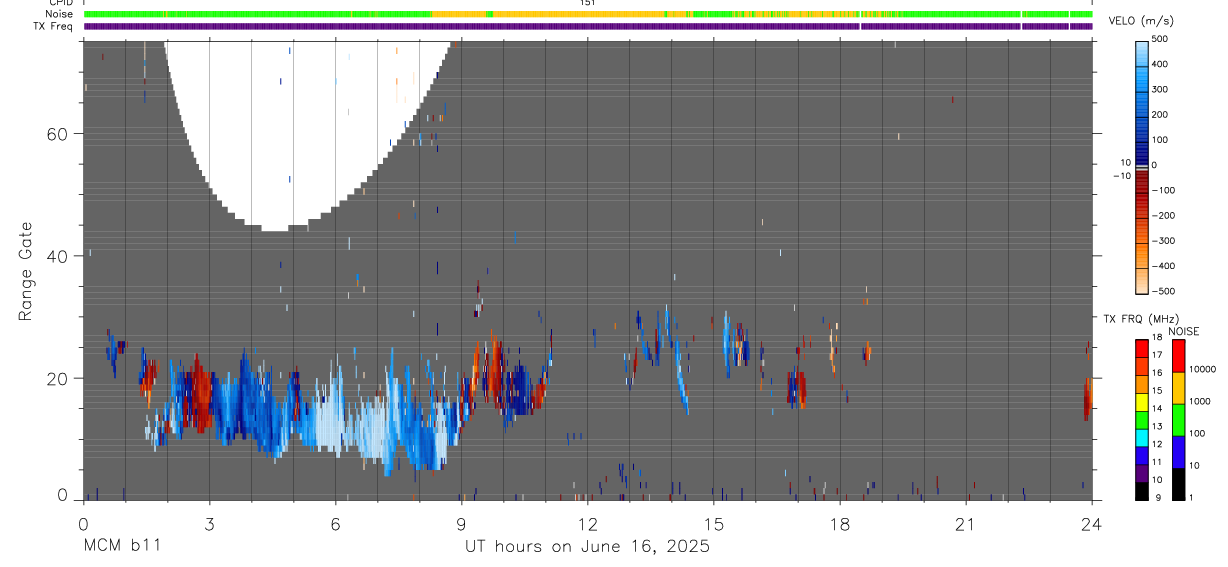
Task: Click the '6' UT hour tick label
Action: tap(335, 524)
